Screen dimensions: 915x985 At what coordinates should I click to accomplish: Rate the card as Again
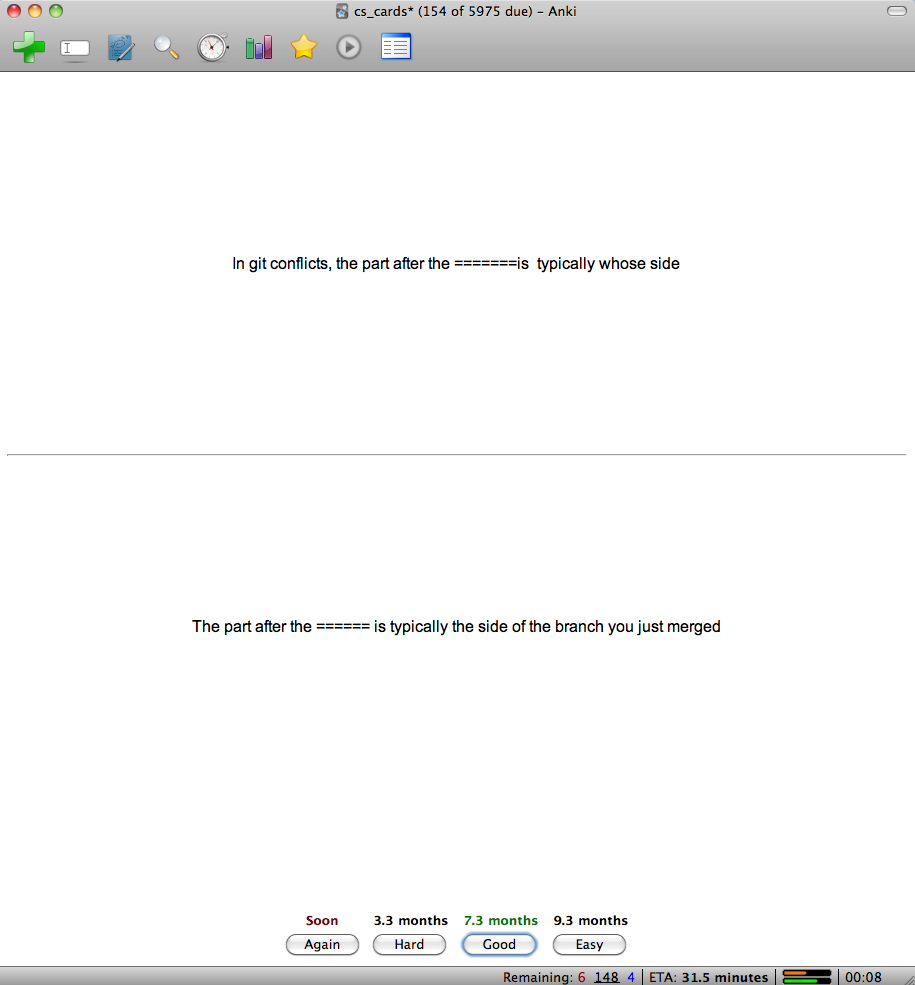pyautogui.click(x=322, y=944)
